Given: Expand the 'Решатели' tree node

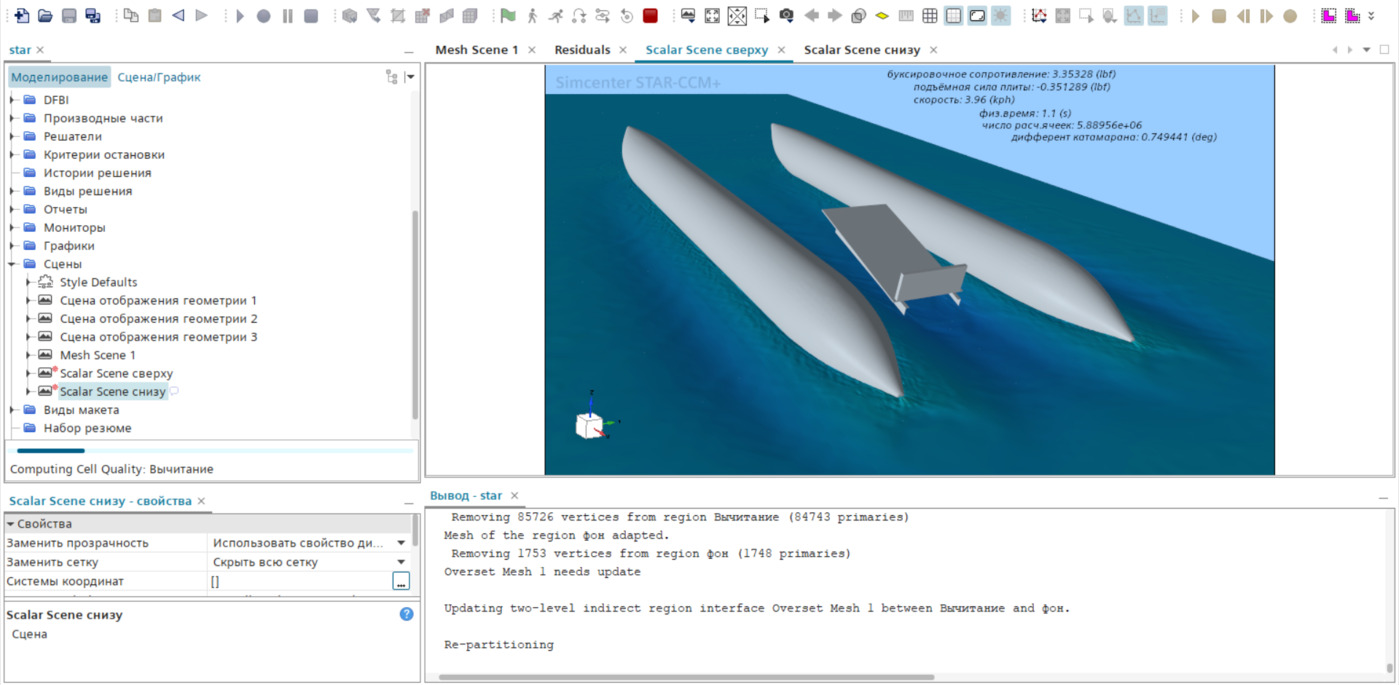Looking at the screenshot, I should pos(13,136).
